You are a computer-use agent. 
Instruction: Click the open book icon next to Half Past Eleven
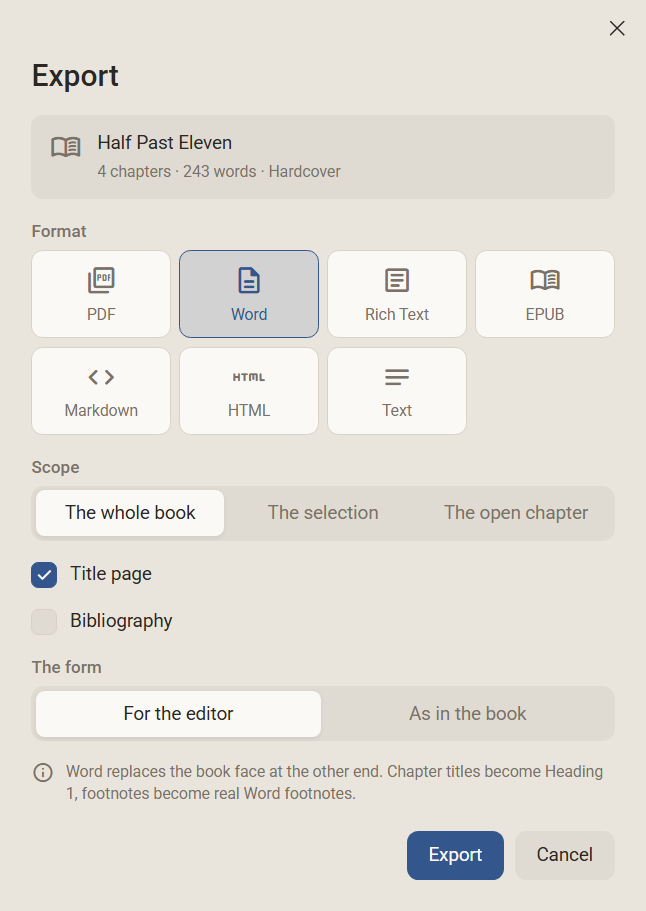pyautogui.click(x=66, y=147)
